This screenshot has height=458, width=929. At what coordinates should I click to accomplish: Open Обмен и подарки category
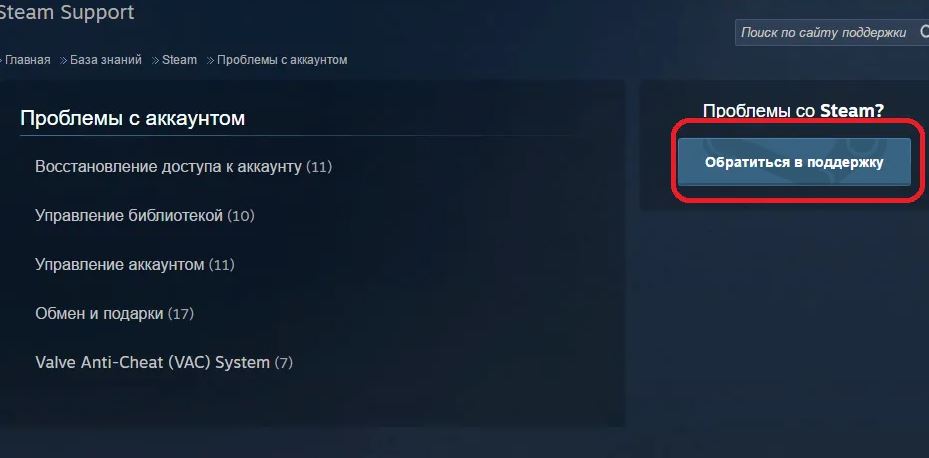point(114,313)
